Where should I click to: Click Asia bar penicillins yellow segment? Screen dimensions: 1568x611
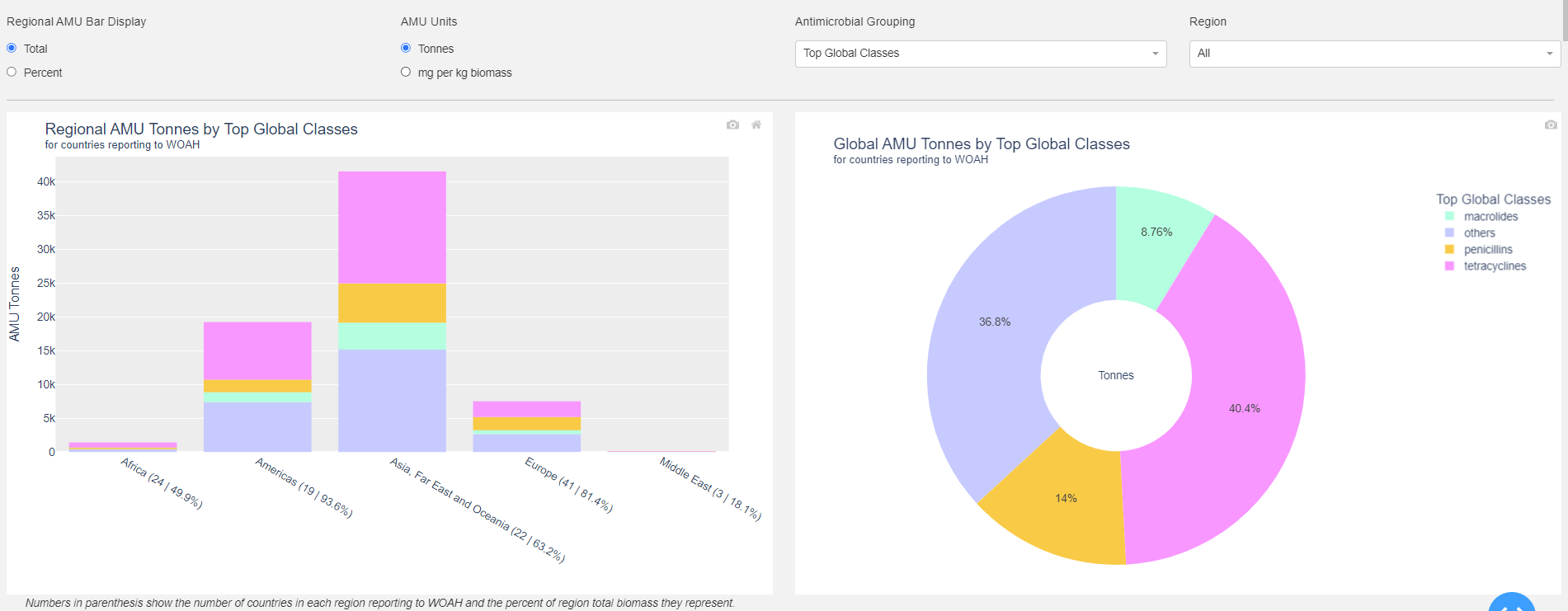point(392,303)
